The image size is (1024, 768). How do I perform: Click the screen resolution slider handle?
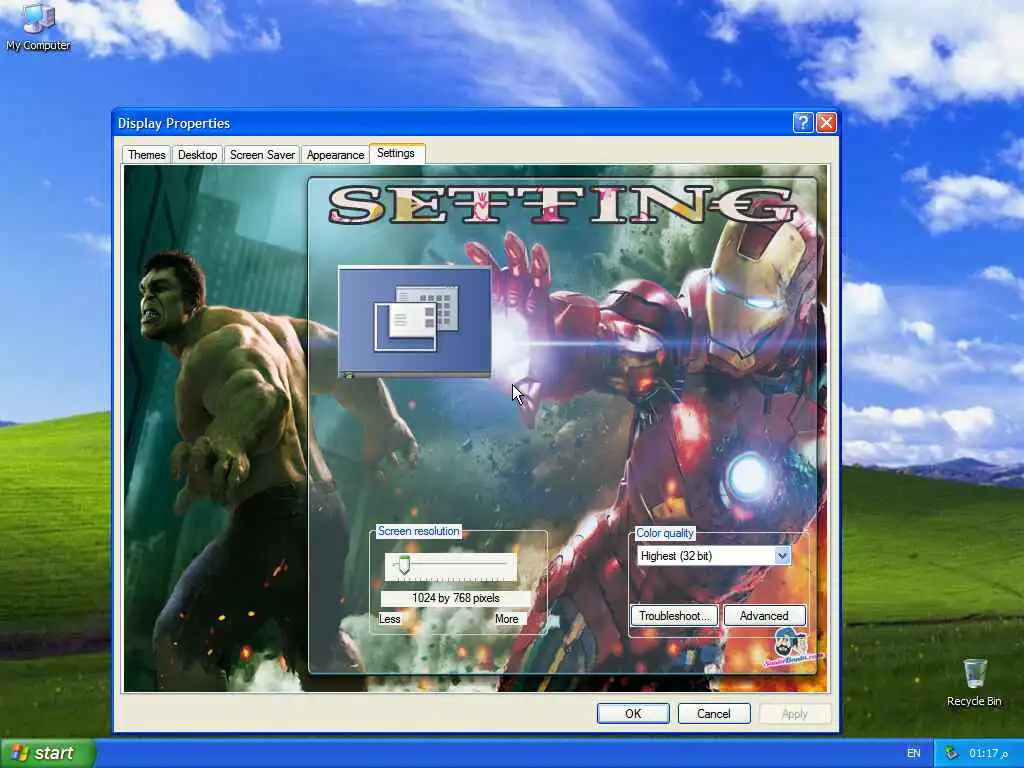point(404,566)
